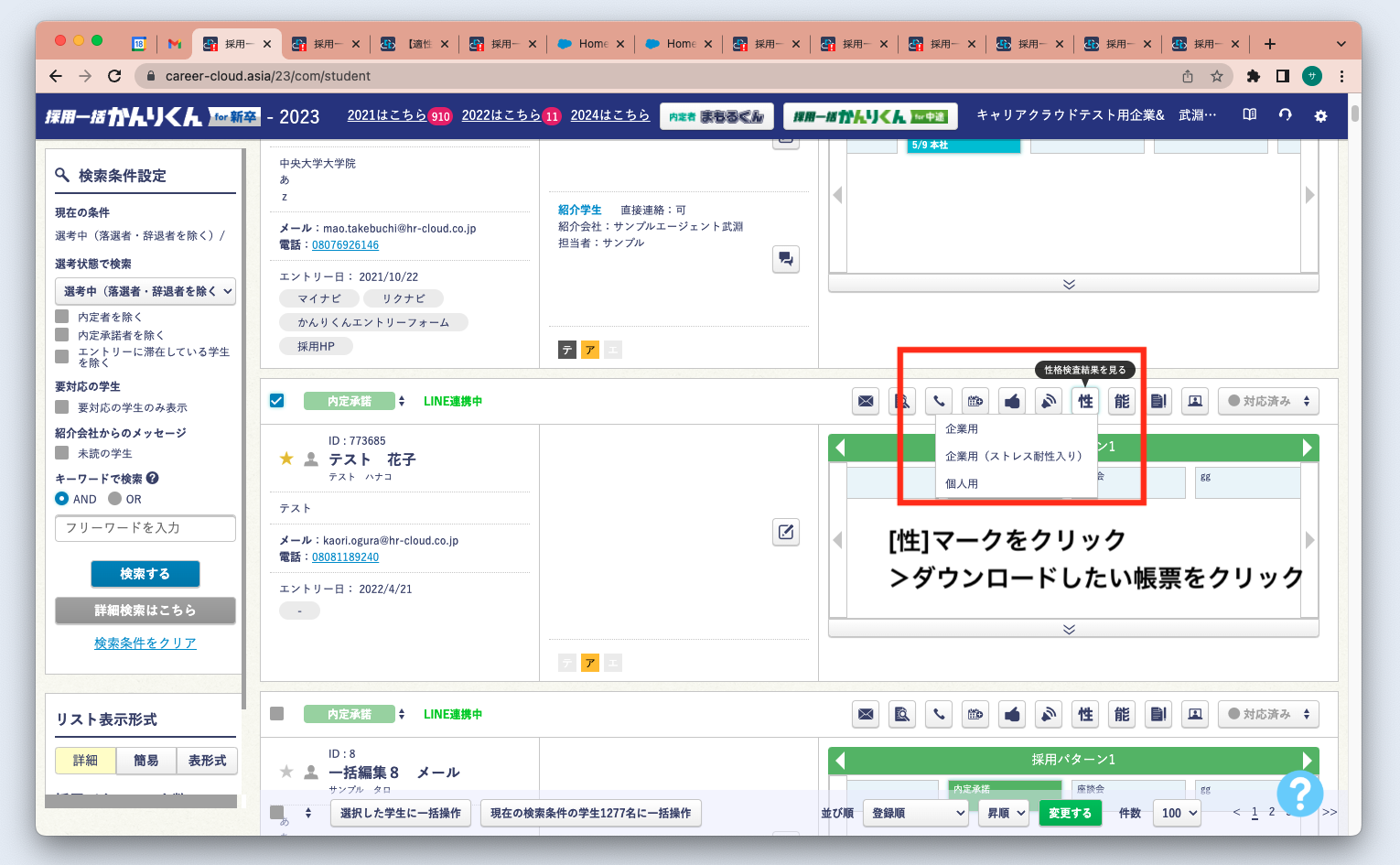Click the フリーワードを入力 text field
The image size is (1400, 865).
[x=145, y=528]
